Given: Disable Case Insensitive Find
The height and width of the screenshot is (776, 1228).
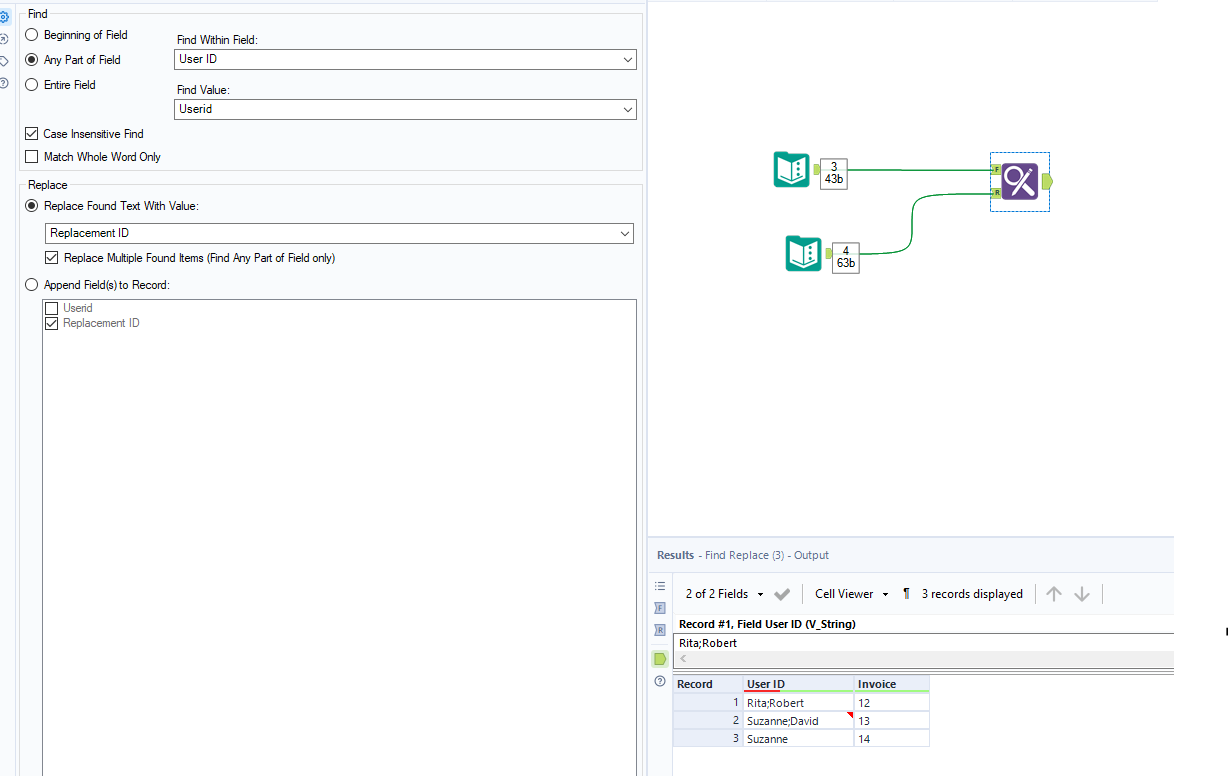Looking at the screenshot, I should click(x=32, y=133).
